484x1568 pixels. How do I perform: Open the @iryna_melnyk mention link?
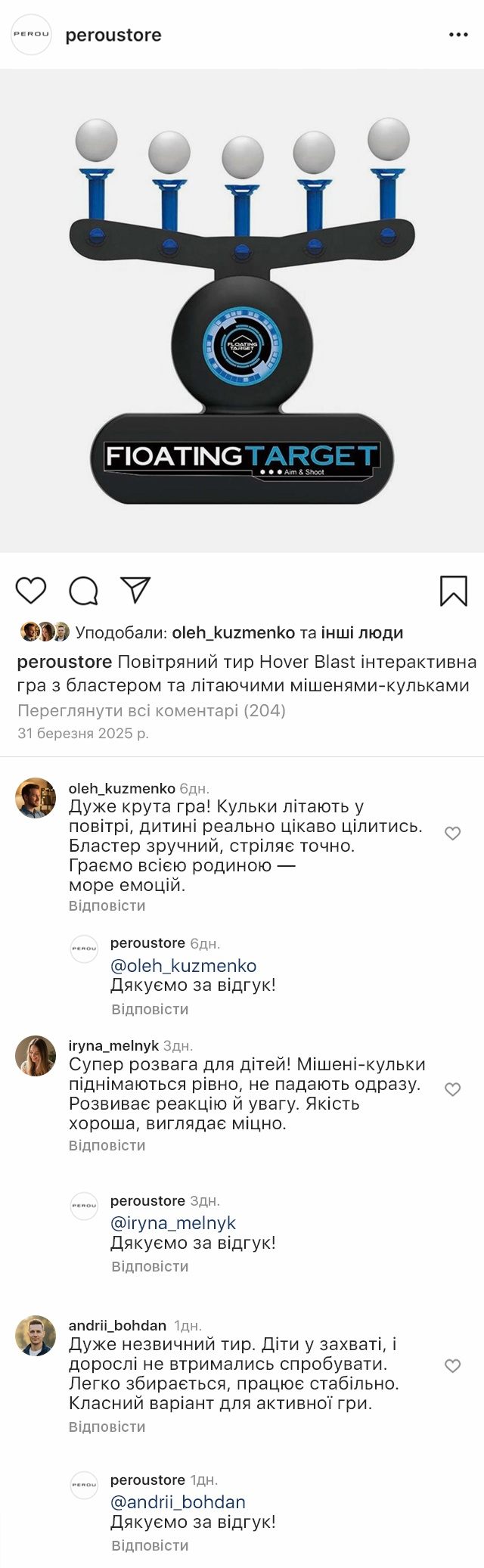tap(173, 1223)
